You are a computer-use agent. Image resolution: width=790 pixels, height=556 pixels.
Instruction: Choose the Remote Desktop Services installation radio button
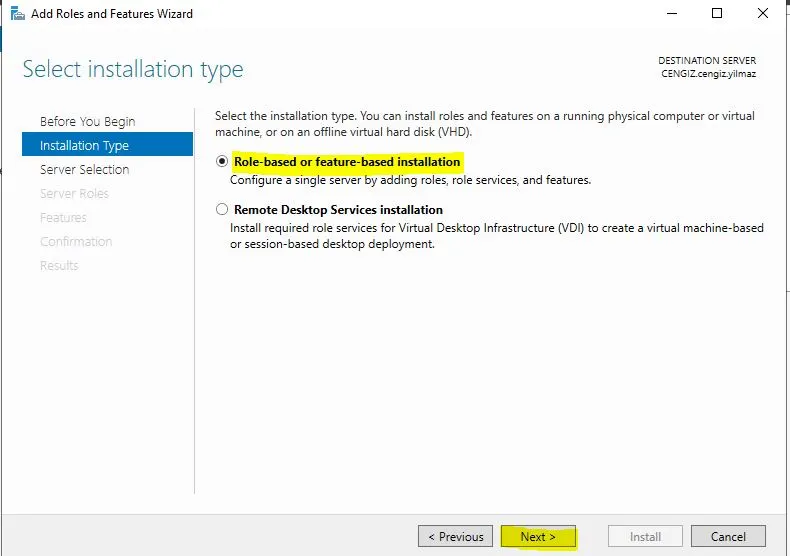coord(222,210)
